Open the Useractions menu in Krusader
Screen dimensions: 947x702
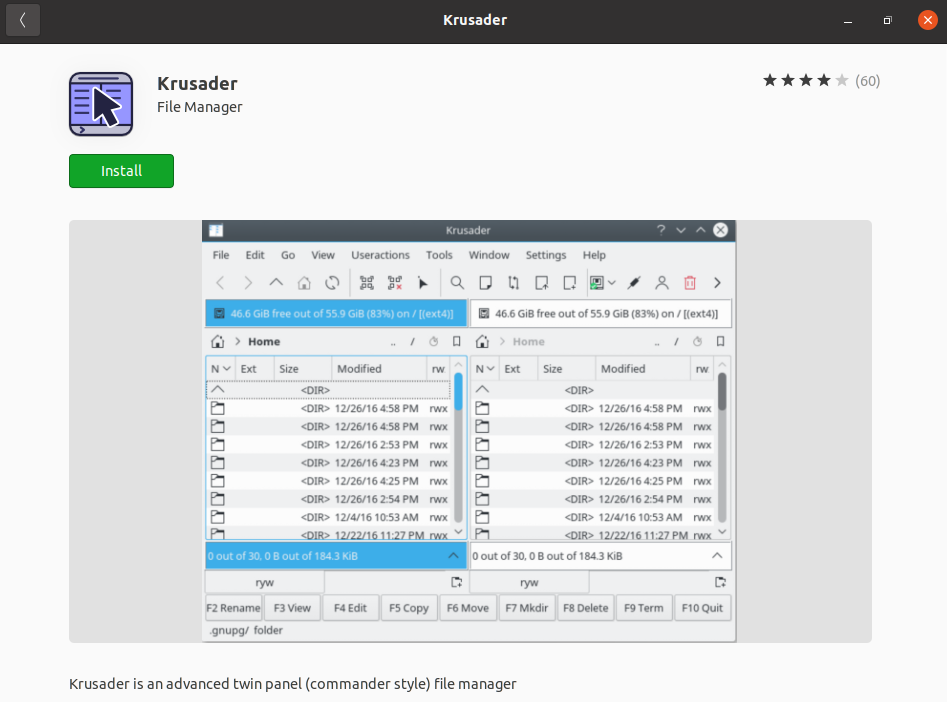tap(380, 255)
